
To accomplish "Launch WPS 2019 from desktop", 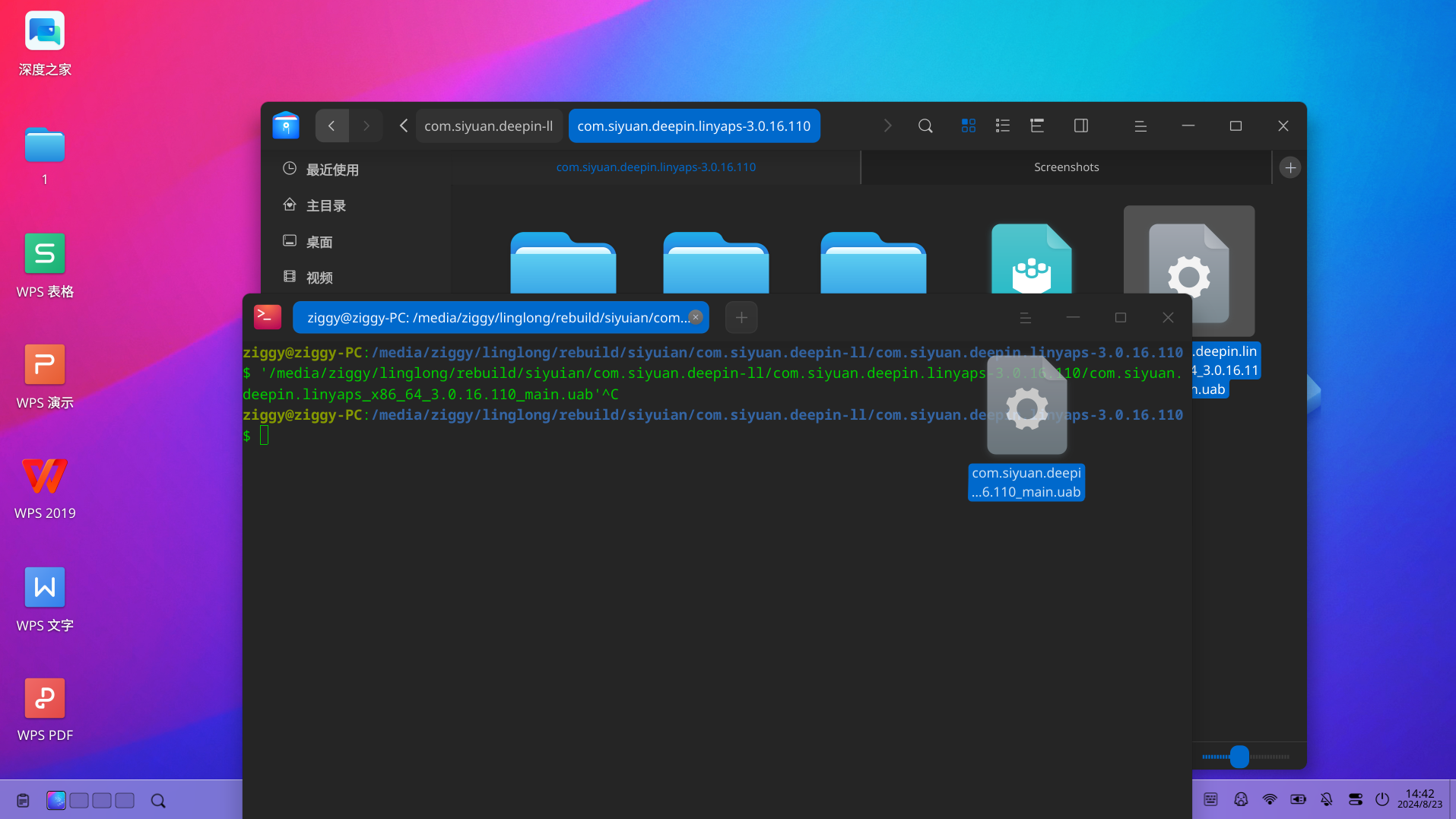I will (x=45, y=488).
